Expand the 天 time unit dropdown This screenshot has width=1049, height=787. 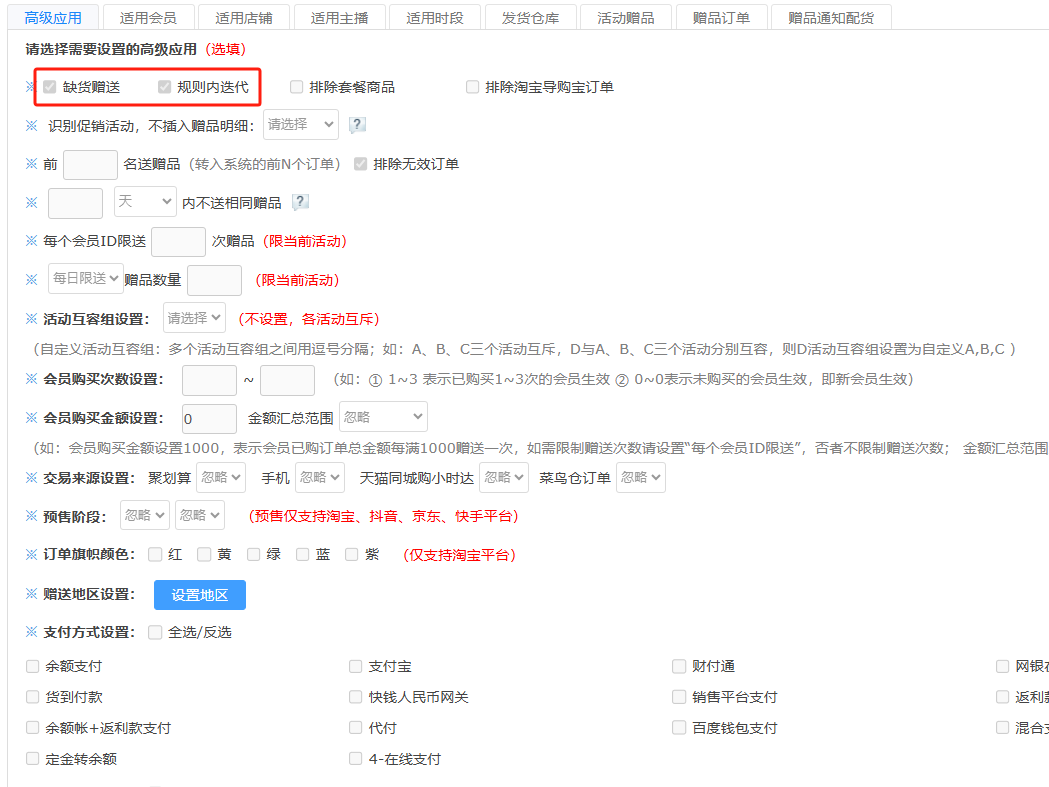pyautogui.click(x=145, y=202)
